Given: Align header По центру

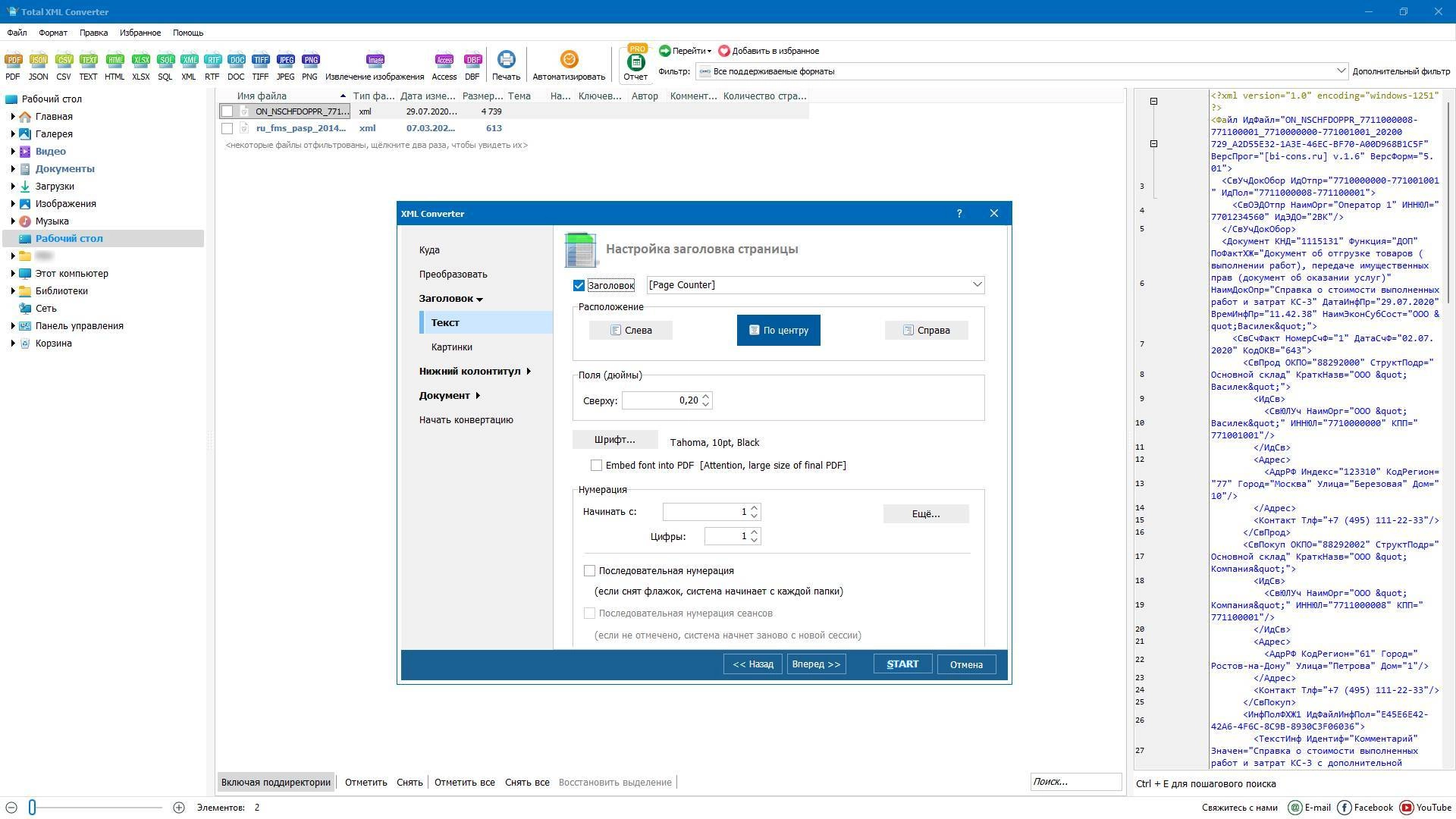Looking at the screenshot, I should click(x=779, y=331).
